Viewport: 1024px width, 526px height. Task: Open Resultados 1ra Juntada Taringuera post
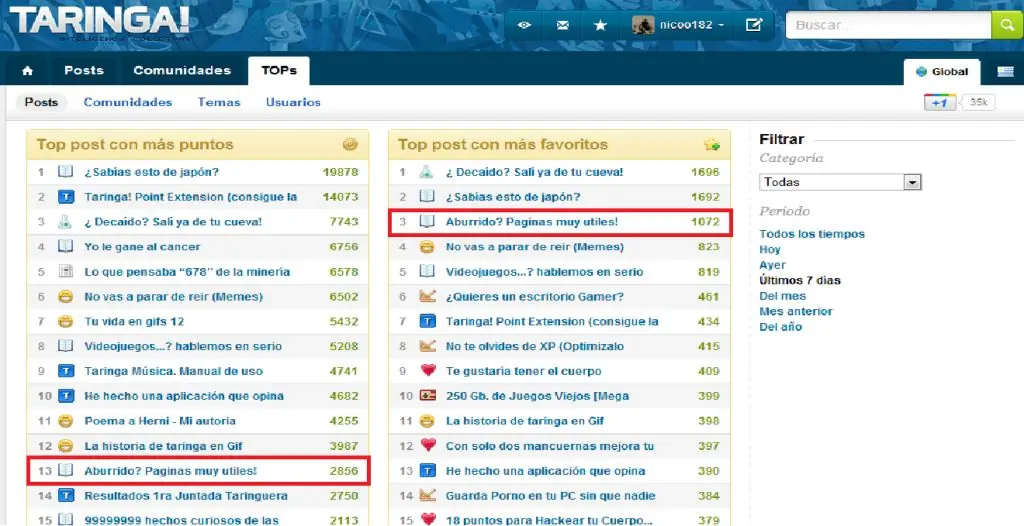(186, 496)
